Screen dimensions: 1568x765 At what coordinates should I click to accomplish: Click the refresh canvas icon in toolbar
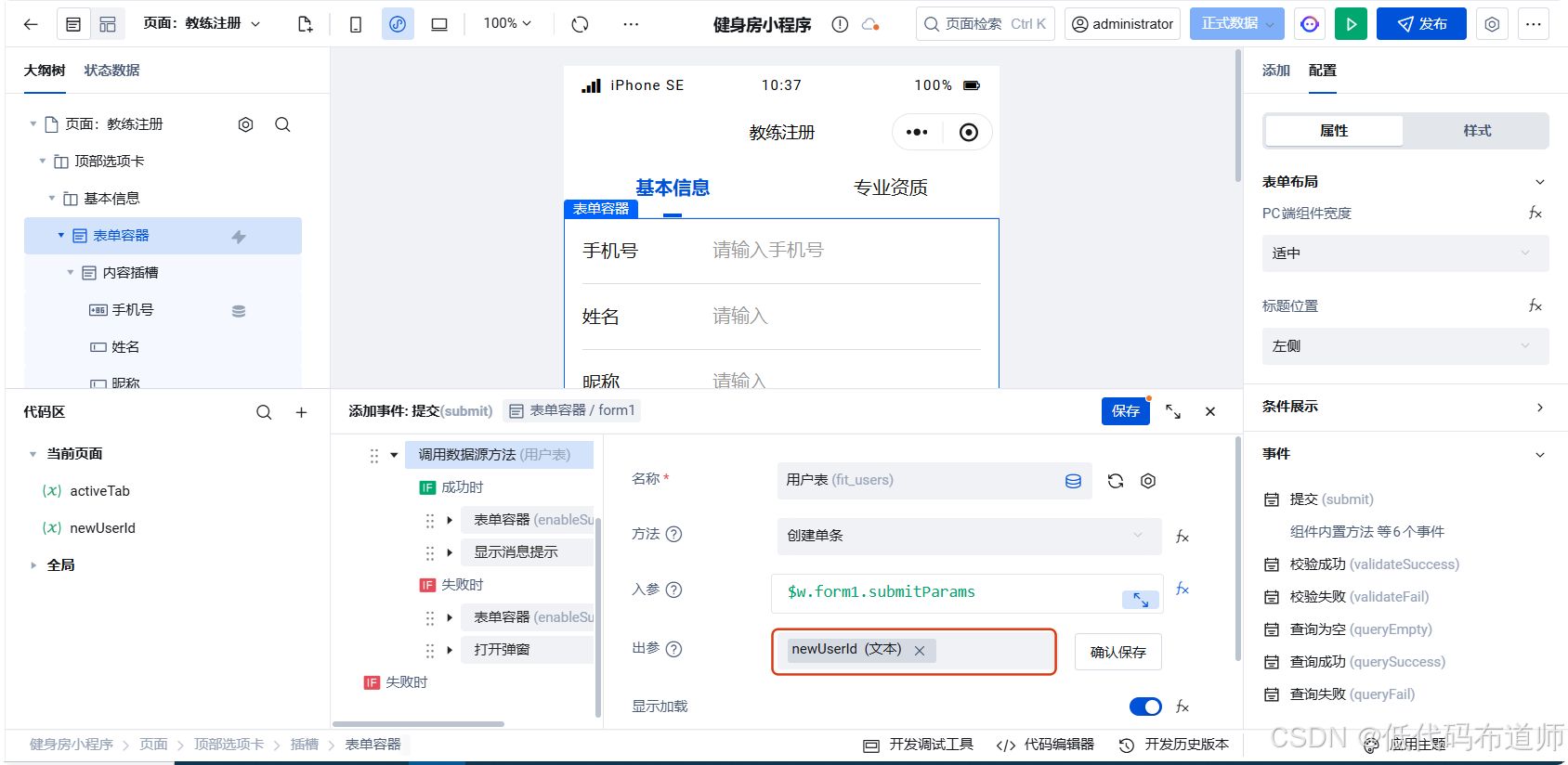[x=581, y=24]
